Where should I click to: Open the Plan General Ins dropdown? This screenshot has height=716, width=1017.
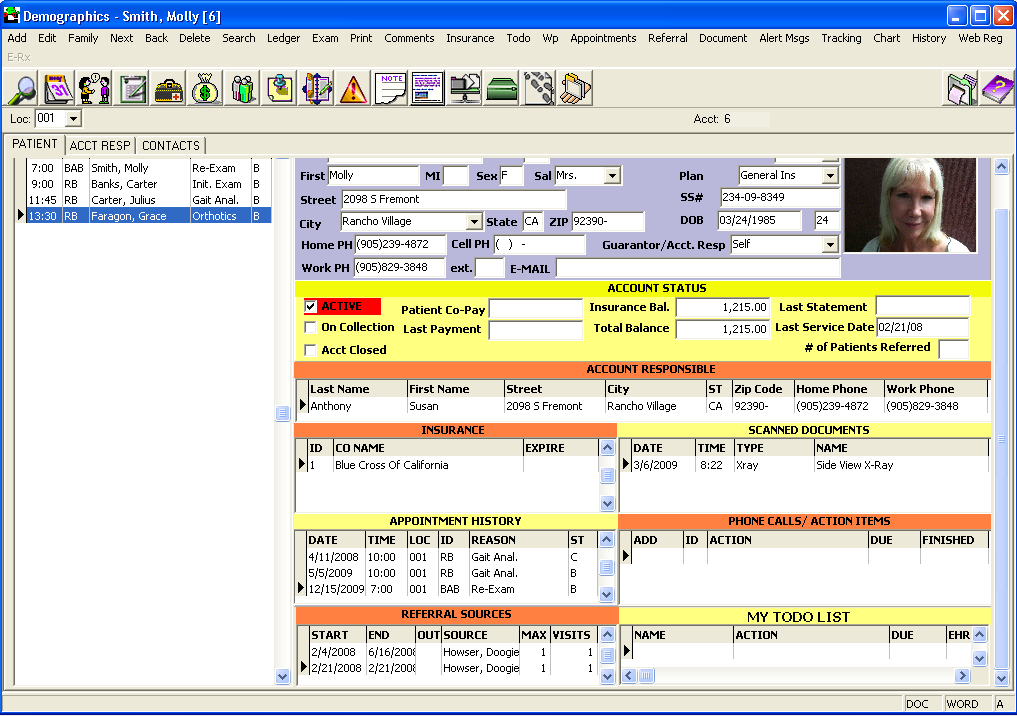pos(830,176)
